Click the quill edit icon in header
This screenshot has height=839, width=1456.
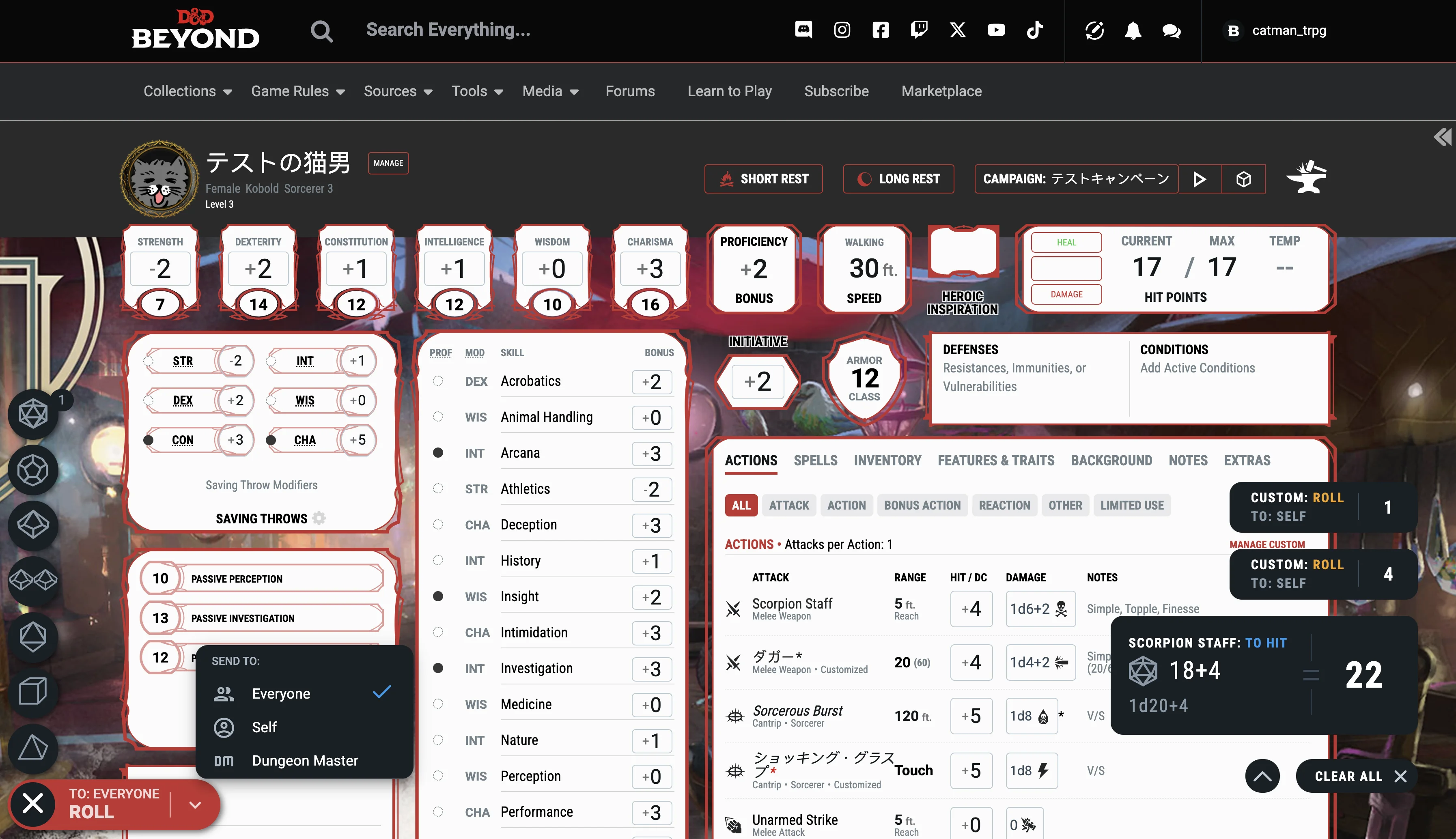click(x=1094, y=30)
